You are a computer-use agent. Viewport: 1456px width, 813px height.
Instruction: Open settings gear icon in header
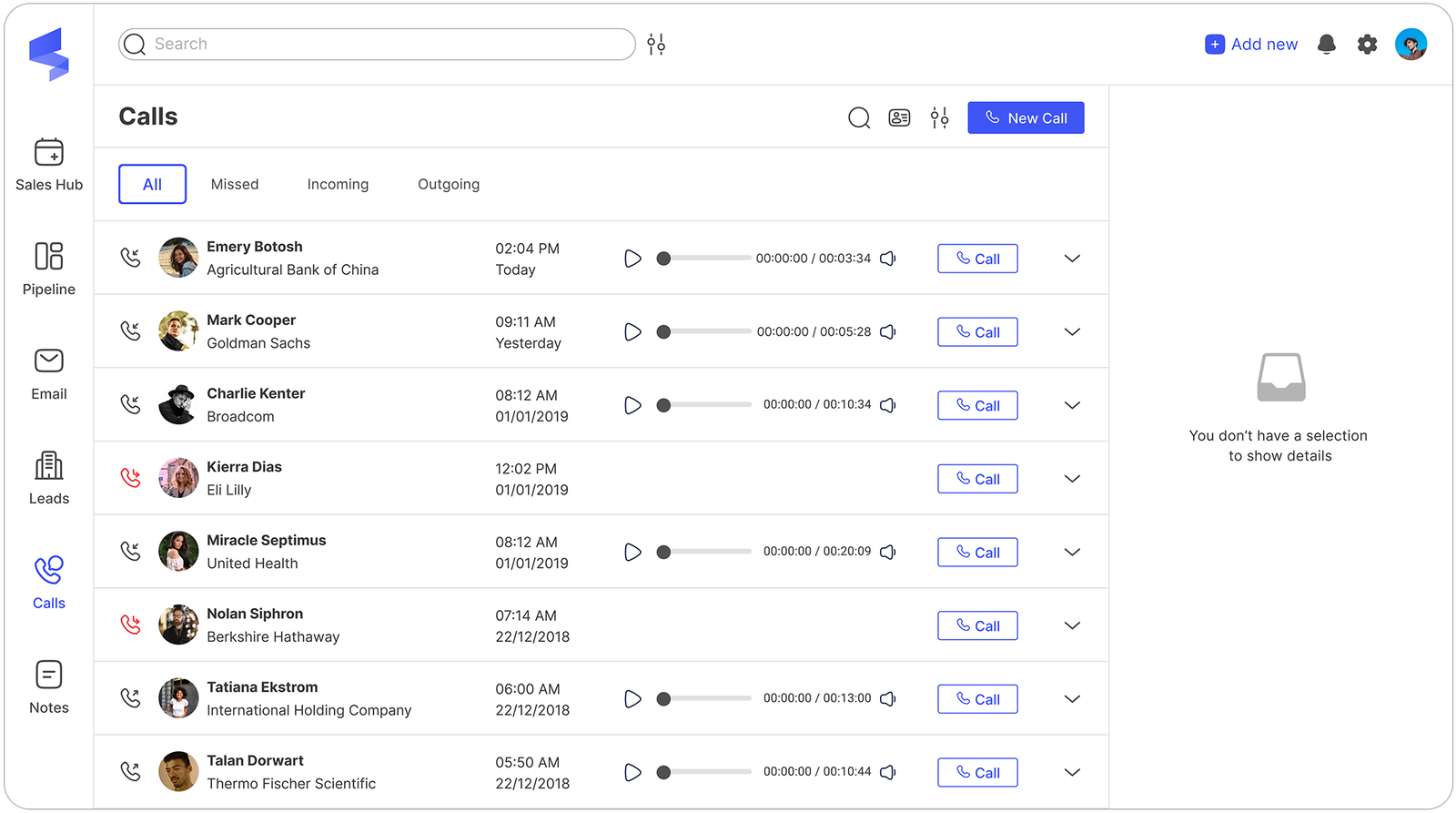point(1367,45)
